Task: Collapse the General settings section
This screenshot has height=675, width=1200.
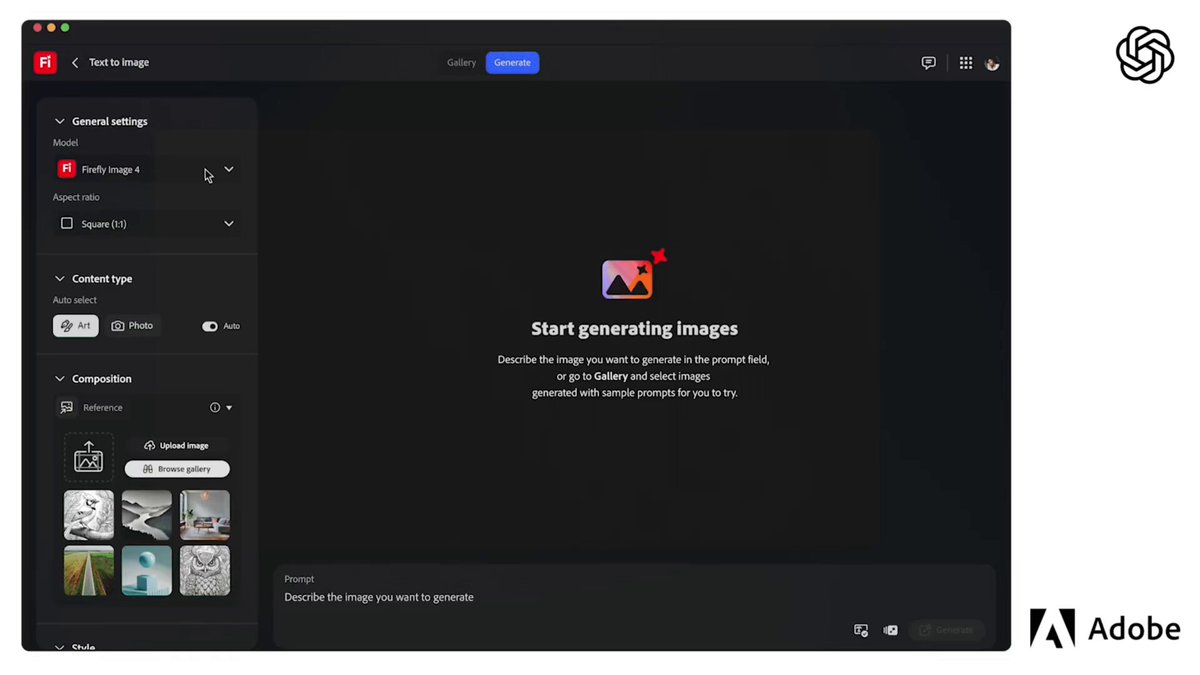Action: tap(60, 122)
